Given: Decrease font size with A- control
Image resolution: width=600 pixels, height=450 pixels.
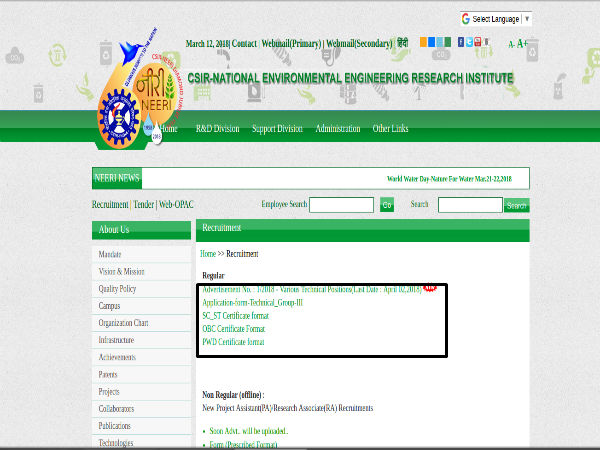Looking at the screenshot, I should [512, 44].
